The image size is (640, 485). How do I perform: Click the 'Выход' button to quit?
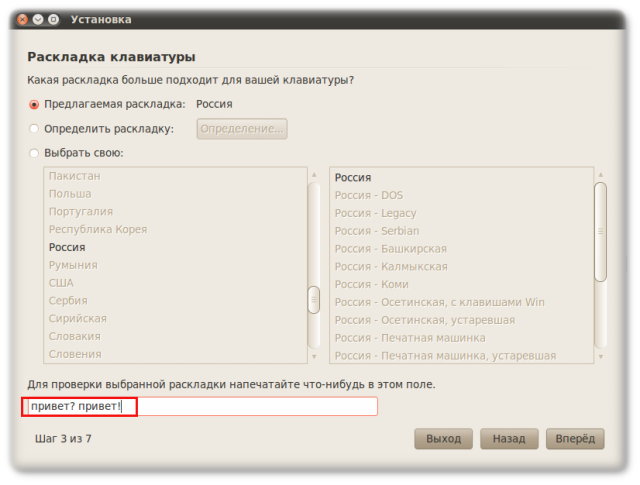pos(443,439)
